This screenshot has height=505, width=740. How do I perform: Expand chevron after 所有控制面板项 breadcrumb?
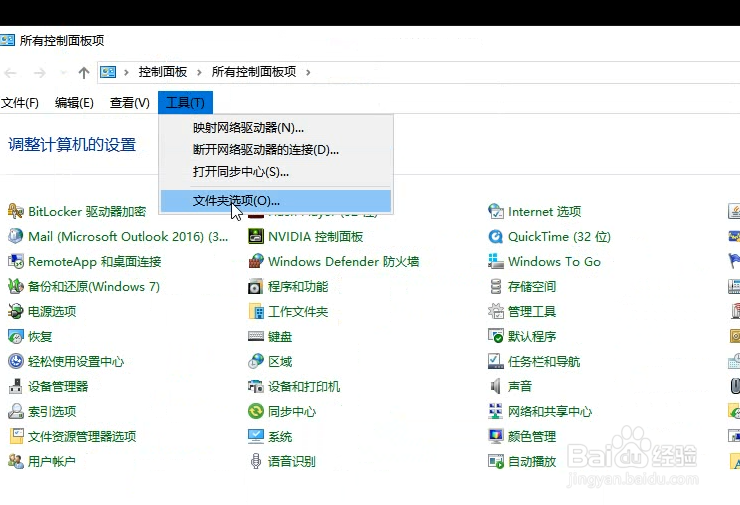coord(308,72)
